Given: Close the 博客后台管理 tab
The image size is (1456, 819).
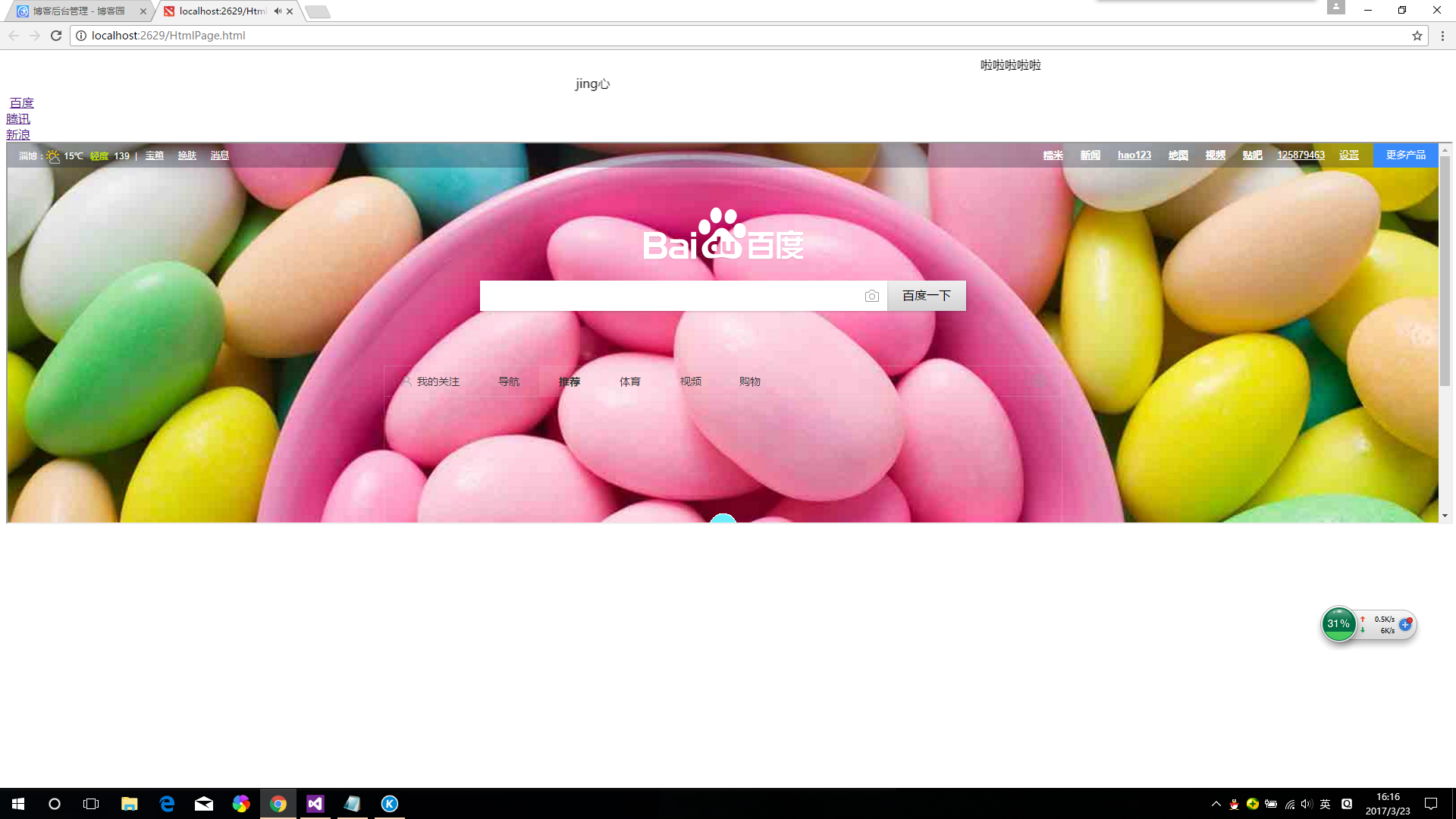Looking at the screenshot, I should 143,11.
